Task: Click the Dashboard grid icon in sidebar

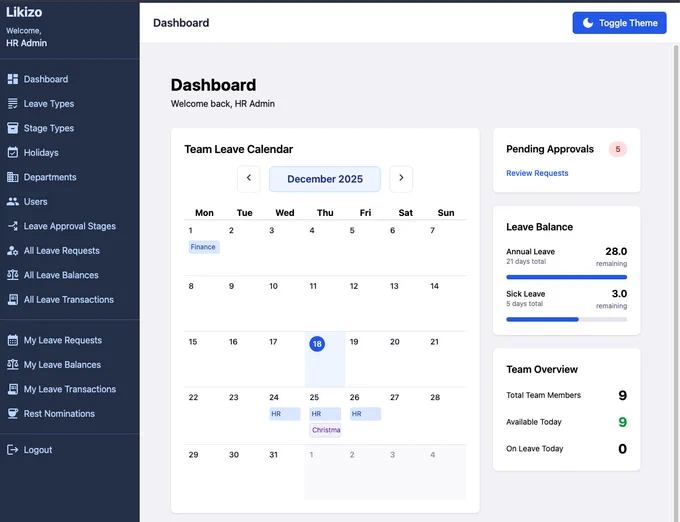Action: tap(13, 79)
